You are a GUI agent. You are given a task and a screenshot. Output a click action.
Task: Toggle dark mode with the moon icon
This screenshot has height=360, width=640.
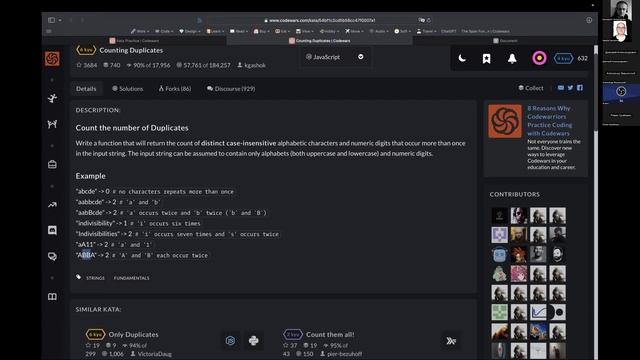[x=462, y=58]
